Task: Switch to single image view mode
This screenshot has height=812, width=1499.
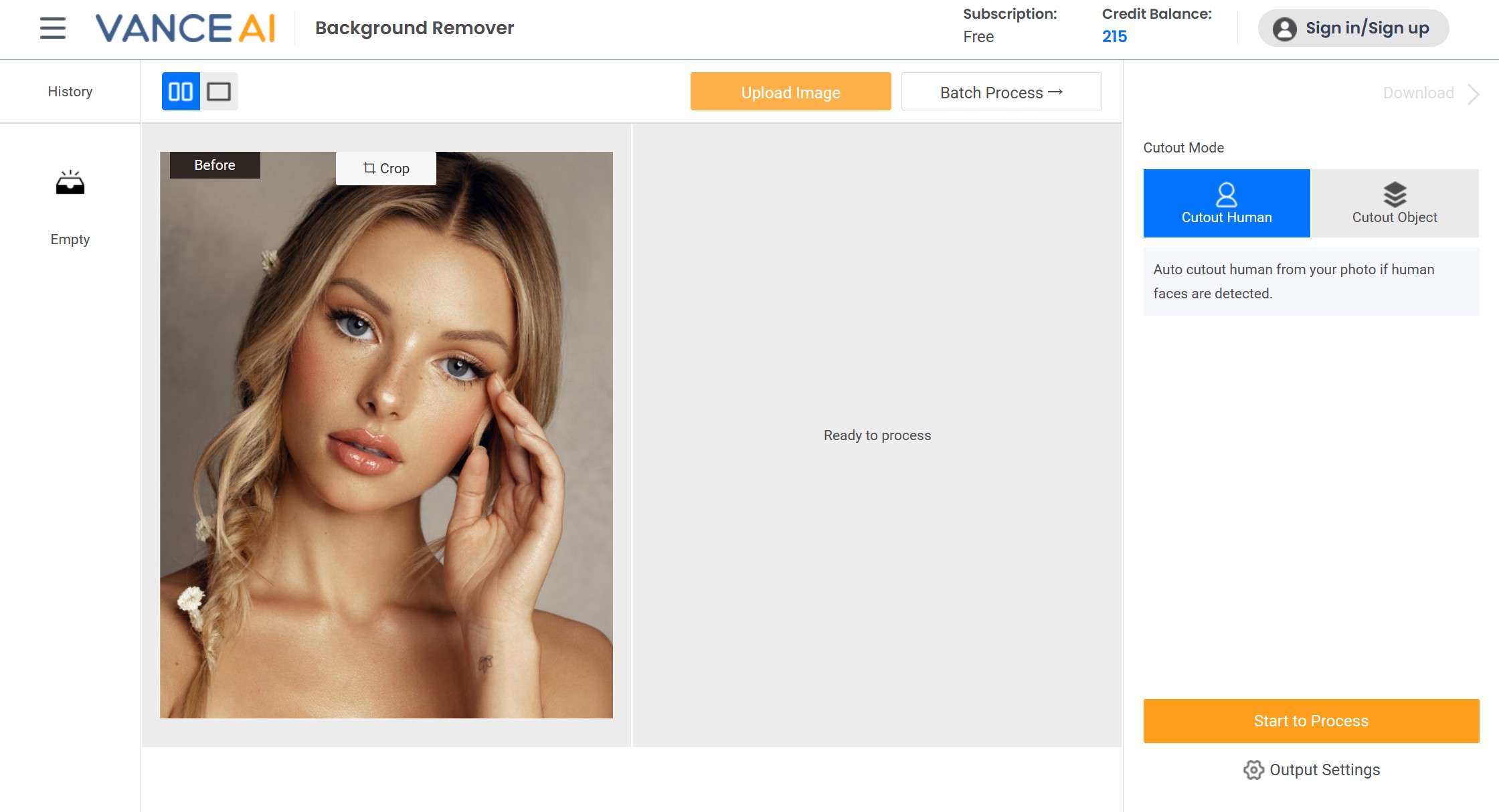Action: pos(220,91)
